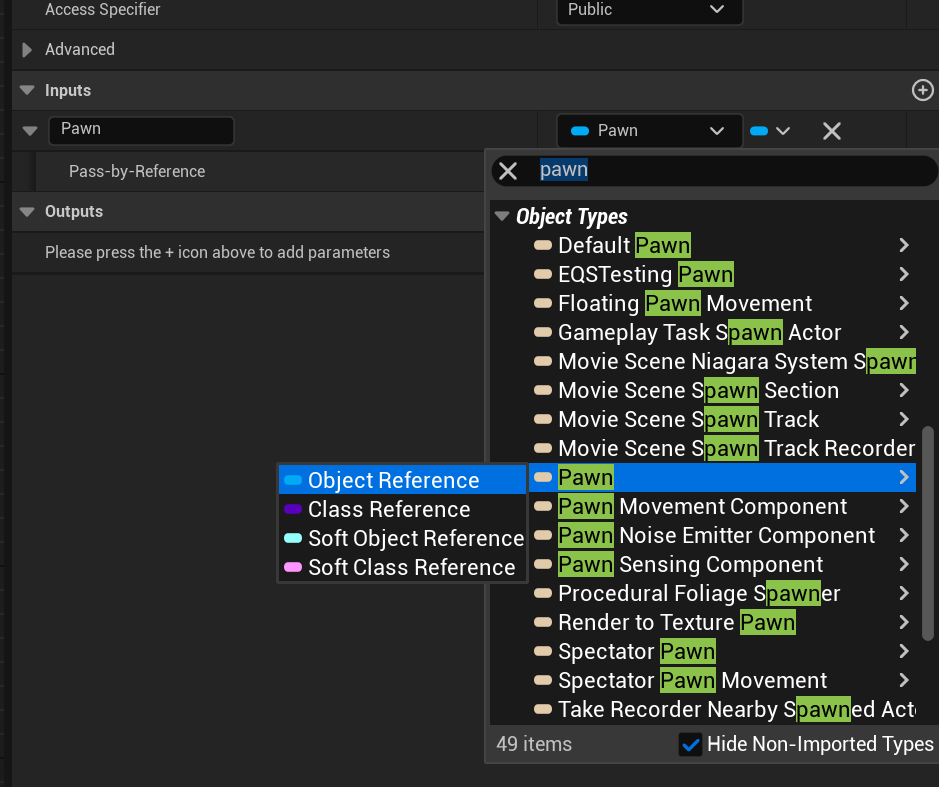
Task: Remove the Pawn input parameter
Action: tap(831, 131)
